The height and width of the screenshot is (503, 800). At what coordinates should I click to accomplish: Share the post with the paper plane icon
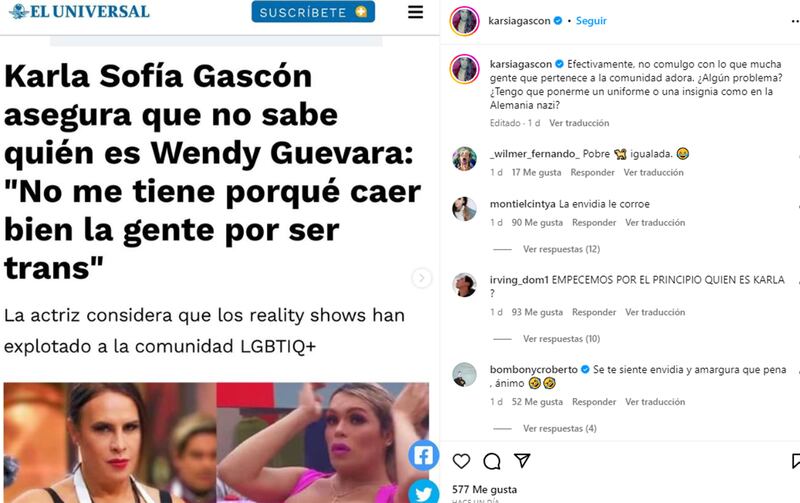coord(522,461)
